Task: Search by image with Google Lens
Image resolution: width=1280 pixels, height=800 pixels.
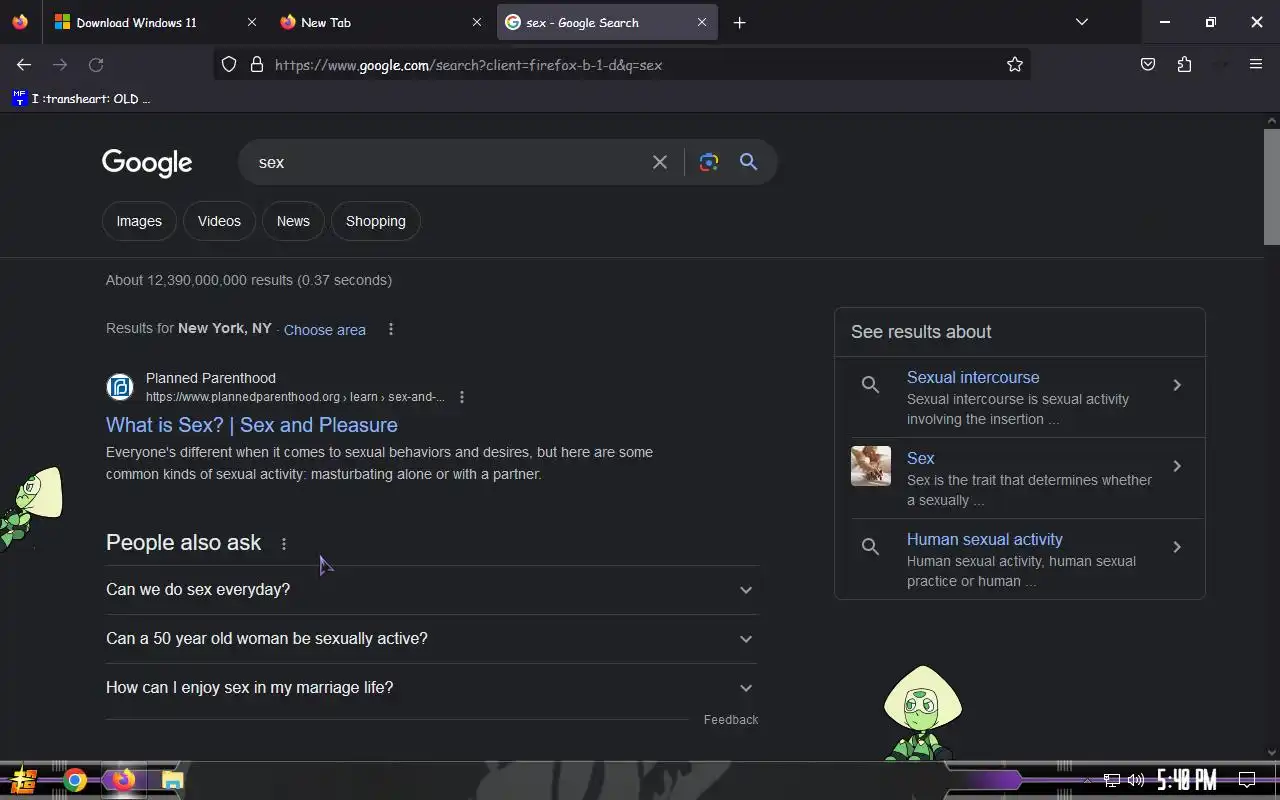Action: coord(709,162)
